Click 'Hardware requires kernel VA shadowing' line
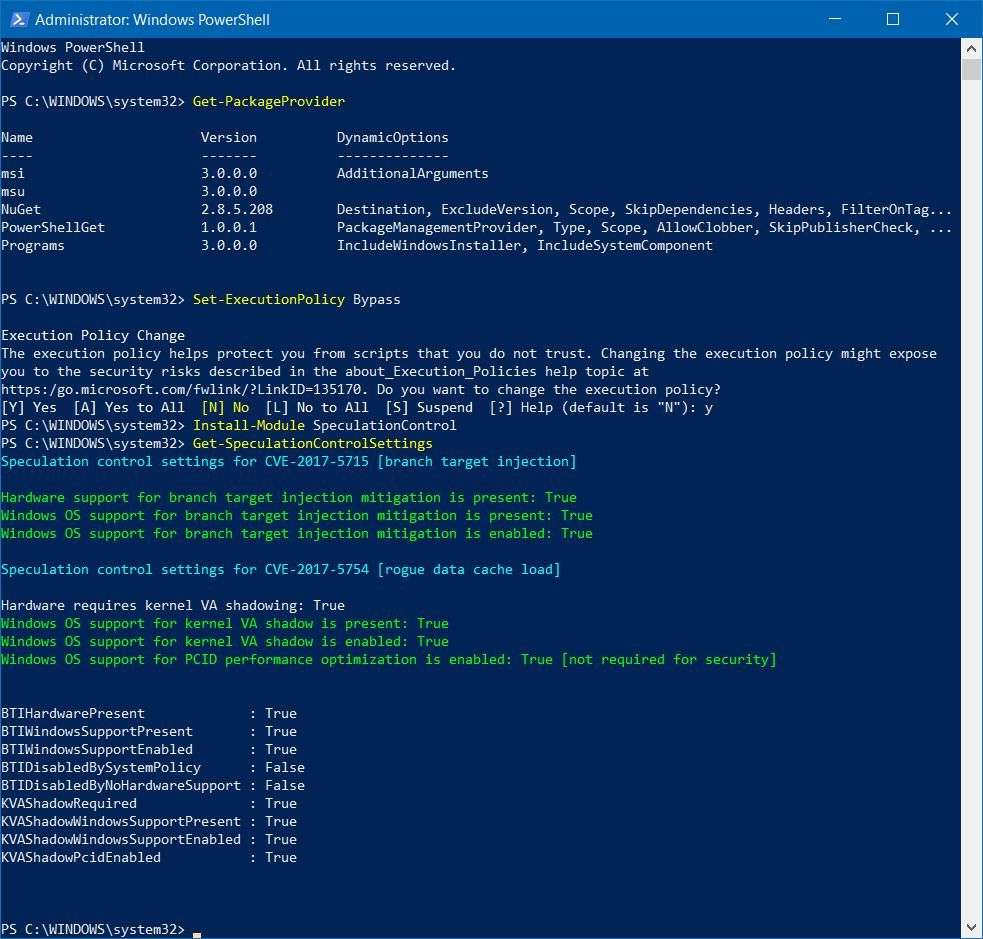The width and height of the screenshot is (983, 939). [173, 606]
